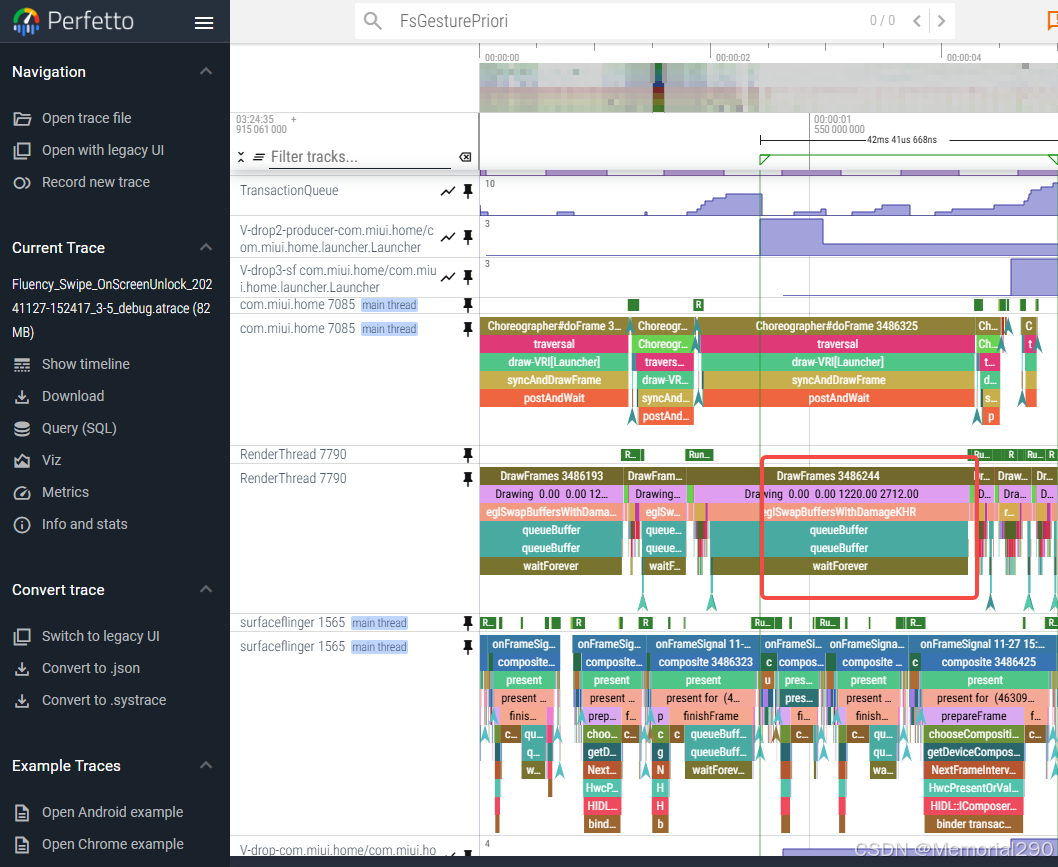Switch to legacy UI
The image size is (1058, 867).
(101, 636)
